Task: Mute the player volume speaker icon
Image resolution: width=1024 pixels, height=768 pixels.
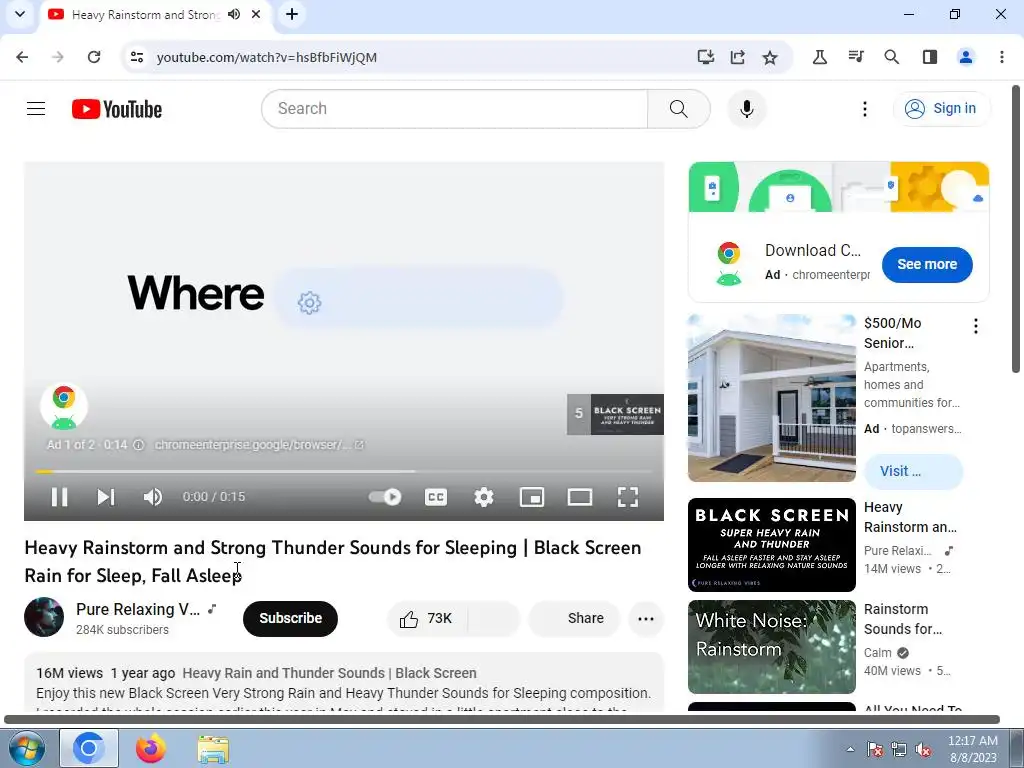Action: point(152,497)
